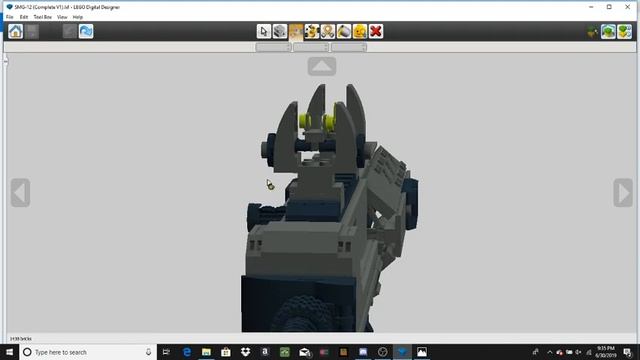Open Amazon from the taskbar
This screenshot has height=360, width=640.
(265, 352)
